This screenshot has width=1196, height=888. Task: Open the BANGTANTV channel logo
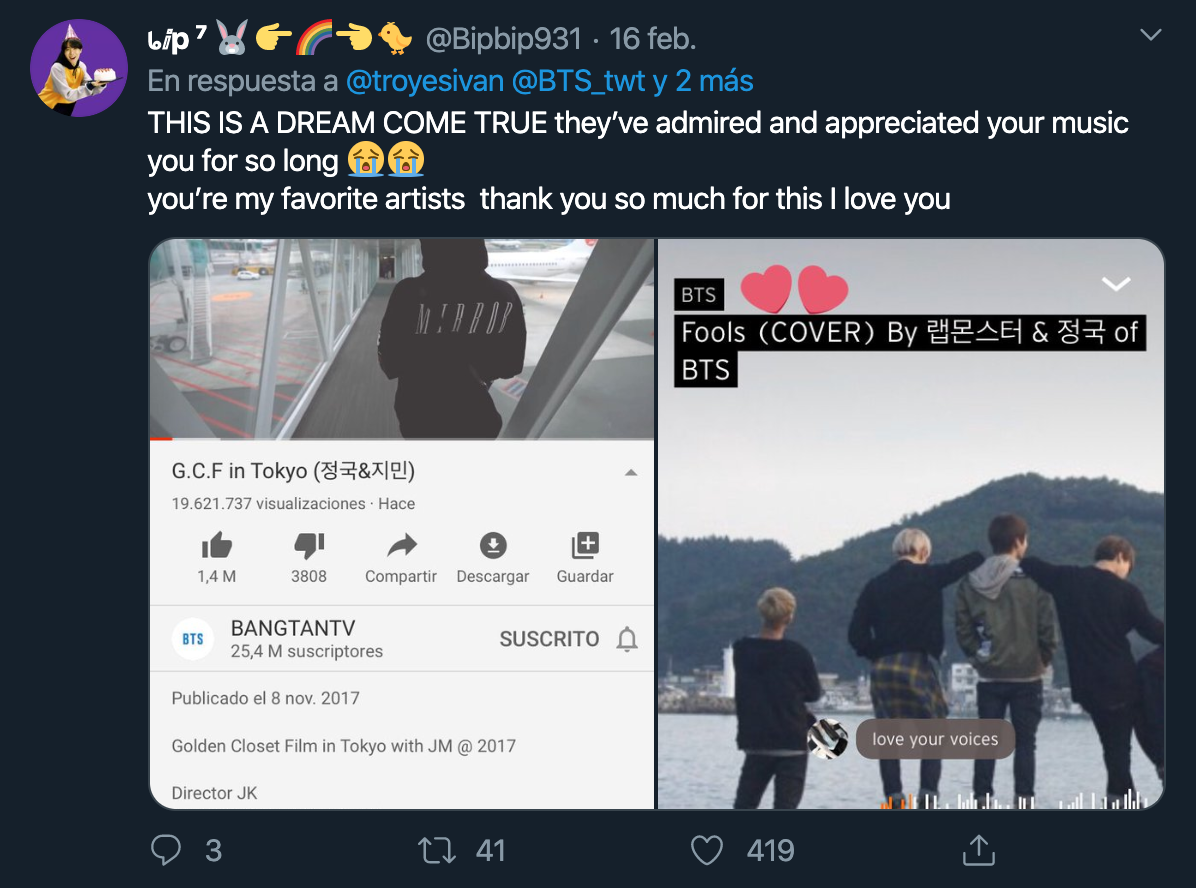[x=193, y=639]
